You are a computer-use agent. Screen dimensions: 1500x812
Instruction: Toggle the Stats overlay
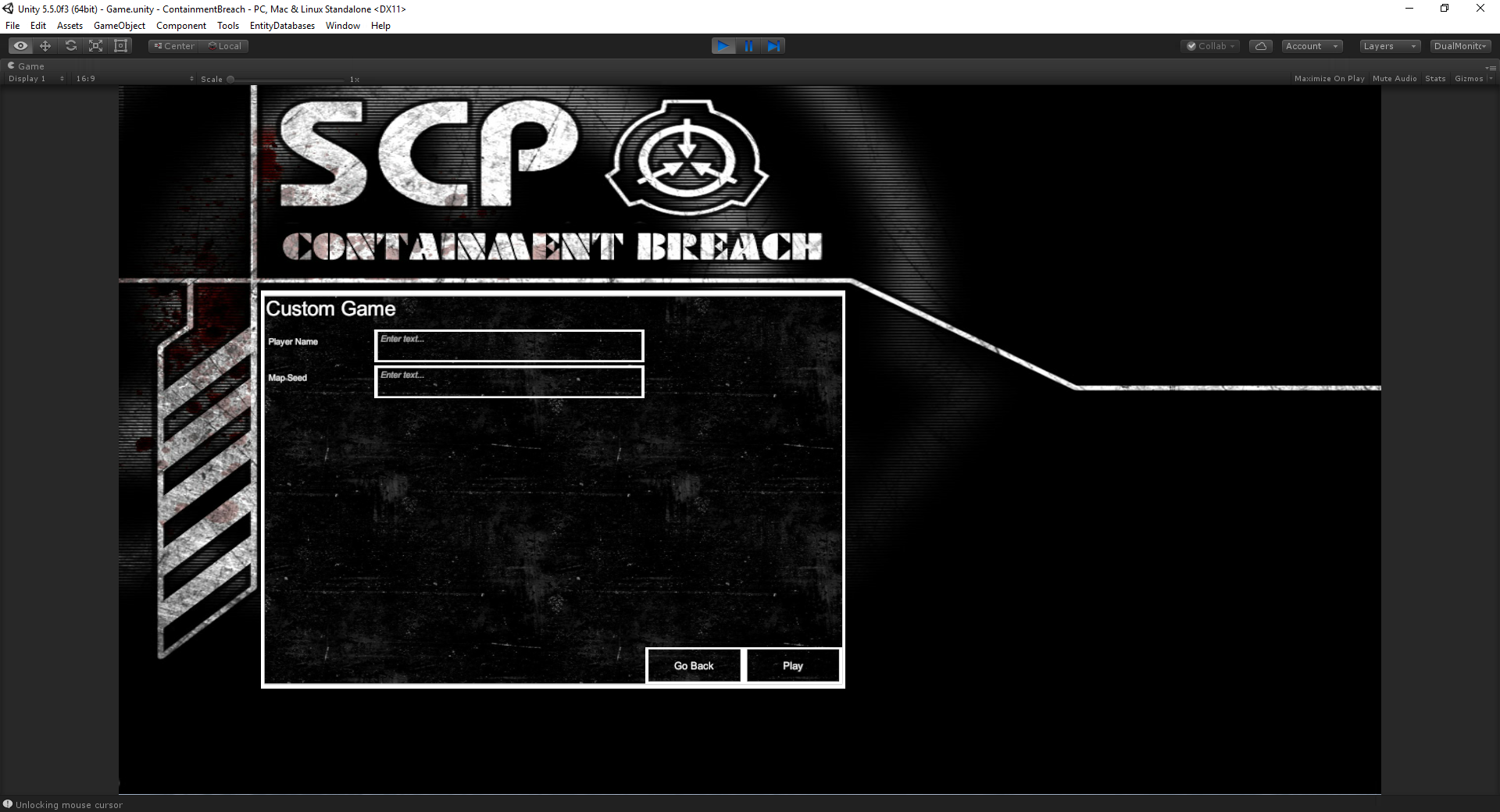[x=1435, y=79]
